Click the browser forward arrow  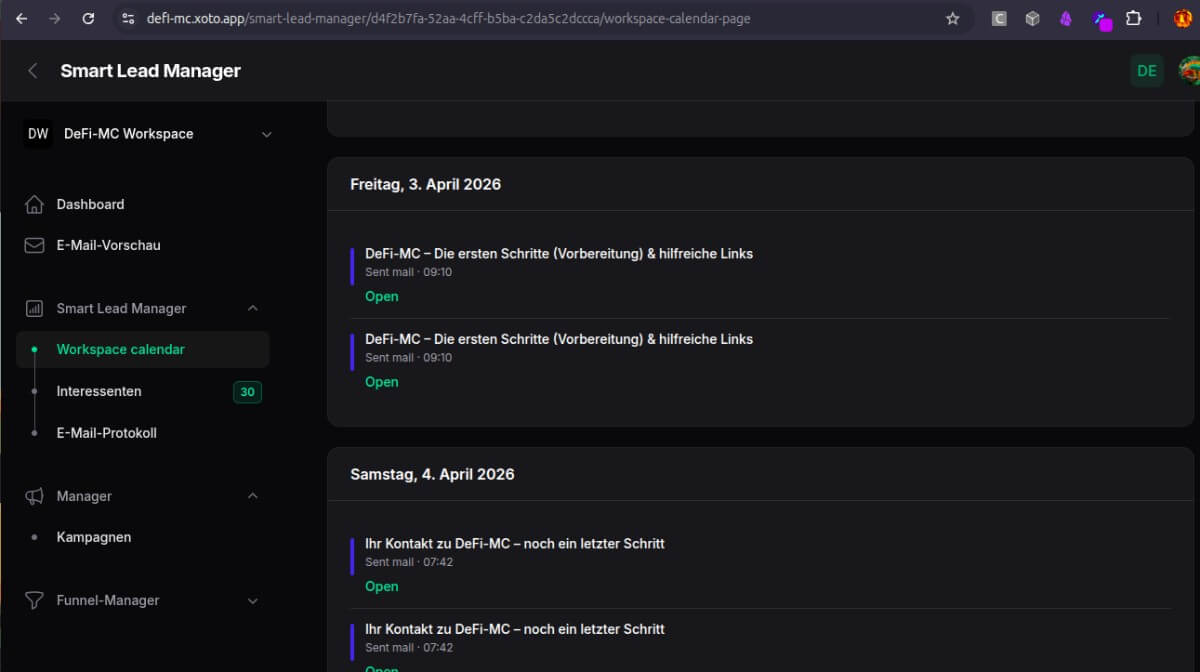click(x=54, y=18)
